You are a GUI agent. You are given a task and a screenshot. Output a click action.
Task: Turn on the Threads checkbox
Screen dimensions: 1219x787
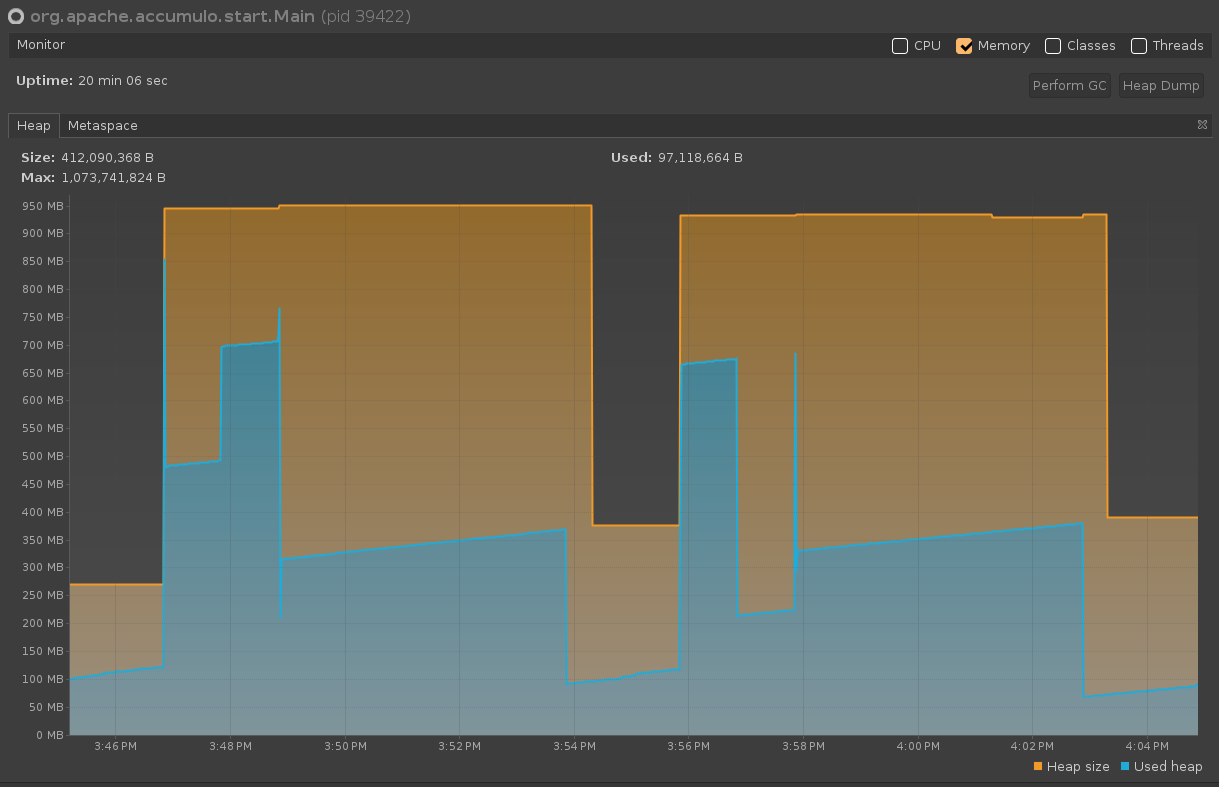tap(1139, 46)
